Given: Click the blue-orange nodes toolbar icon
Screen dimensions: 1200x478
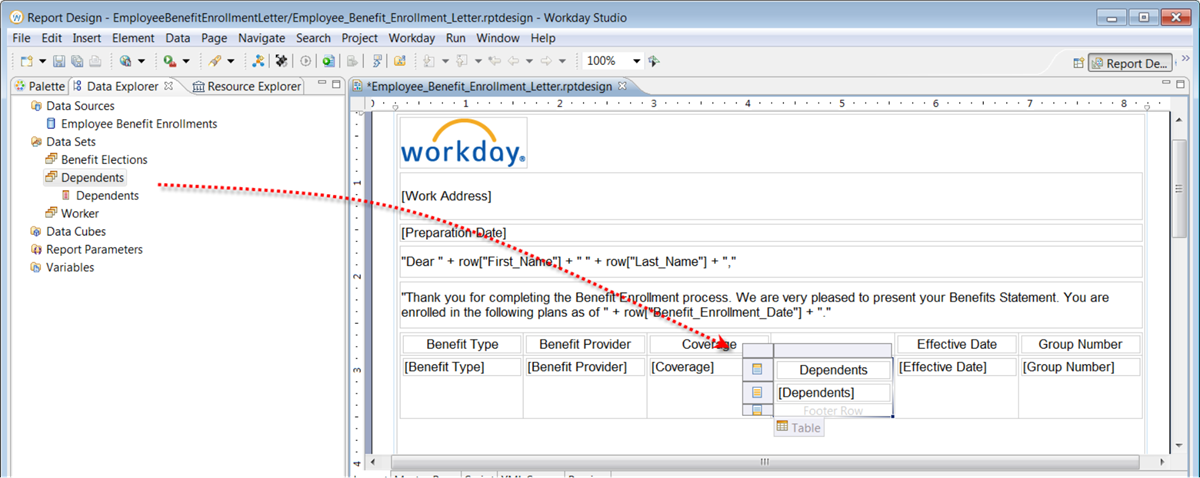Looking at the screenshot, I should pyautogui.click(x=258, y=61).
